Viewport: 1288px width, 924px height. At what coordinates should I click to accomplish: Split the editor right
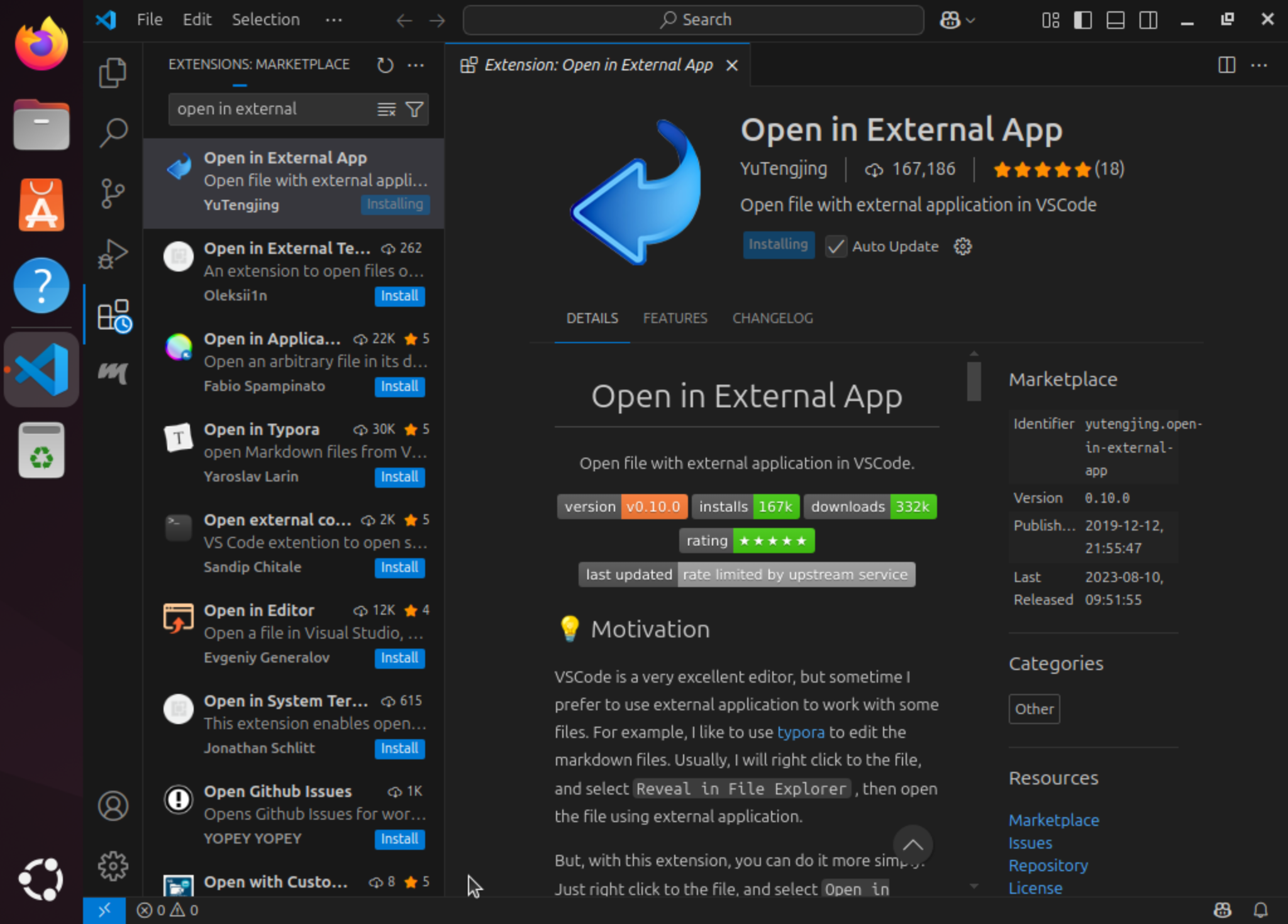tap(1226, 65)
